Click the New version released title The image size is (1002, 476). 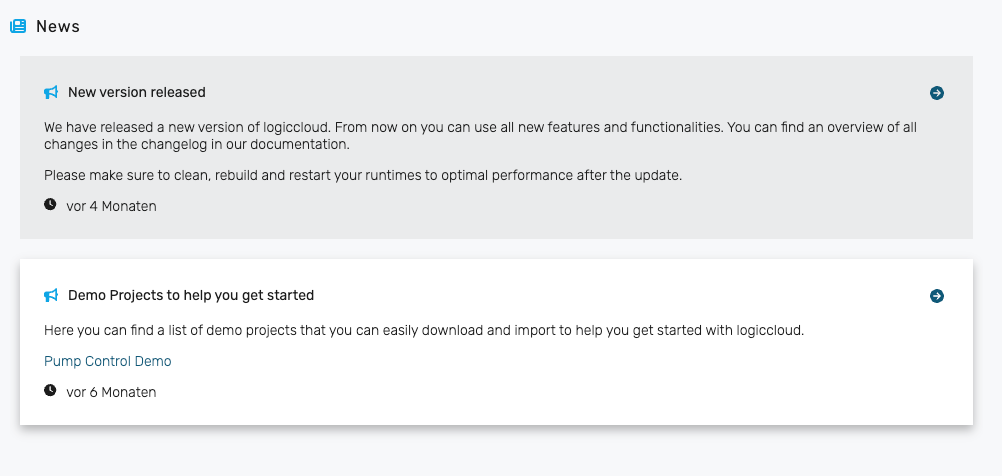click(137, 93)
